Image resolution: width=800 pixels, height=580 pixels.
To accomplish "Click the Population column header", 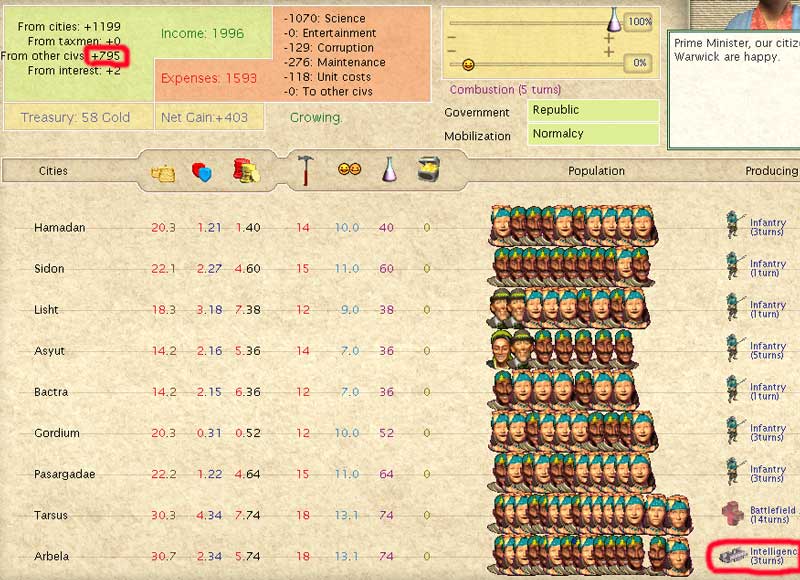I will 596,171.
